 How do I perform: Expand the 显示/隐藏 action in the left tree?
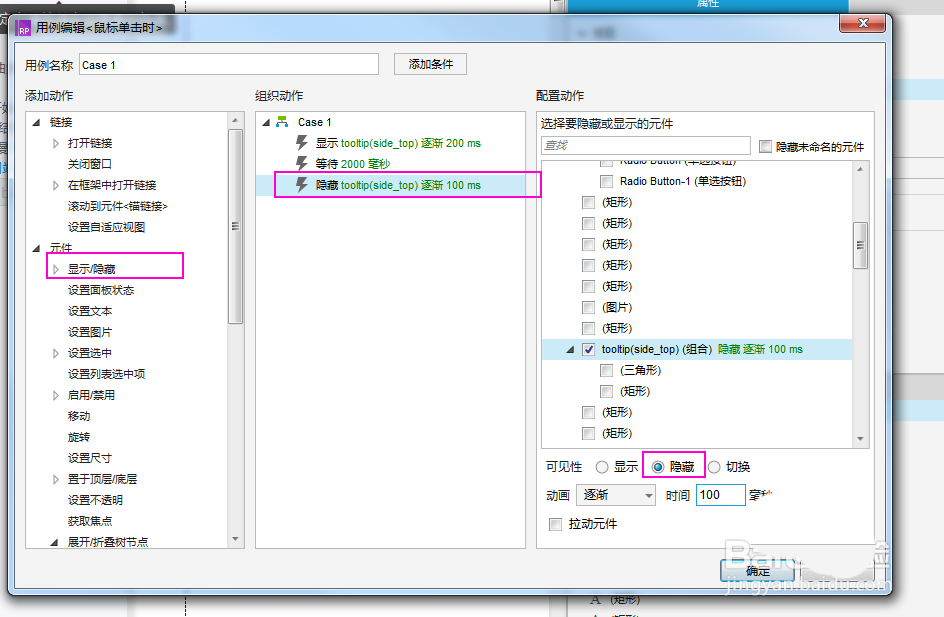pos(56,265)
